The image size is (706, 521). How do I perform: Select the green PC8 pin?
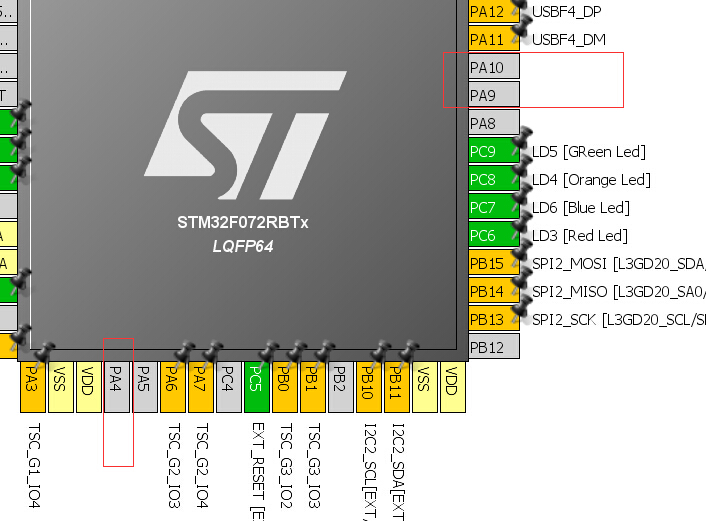pyautogui.click(x=494, y=178)
